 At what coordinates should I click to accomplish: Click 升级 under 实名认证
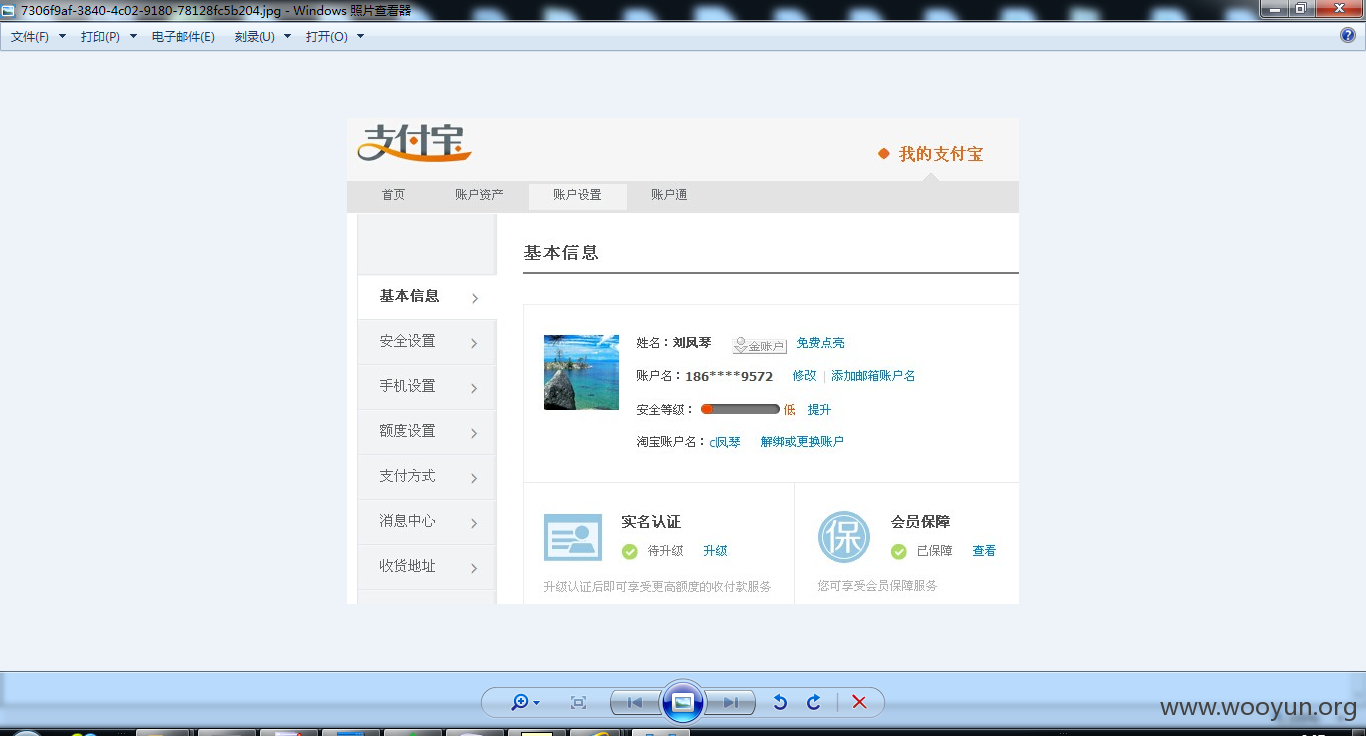(x=715, y=551)
